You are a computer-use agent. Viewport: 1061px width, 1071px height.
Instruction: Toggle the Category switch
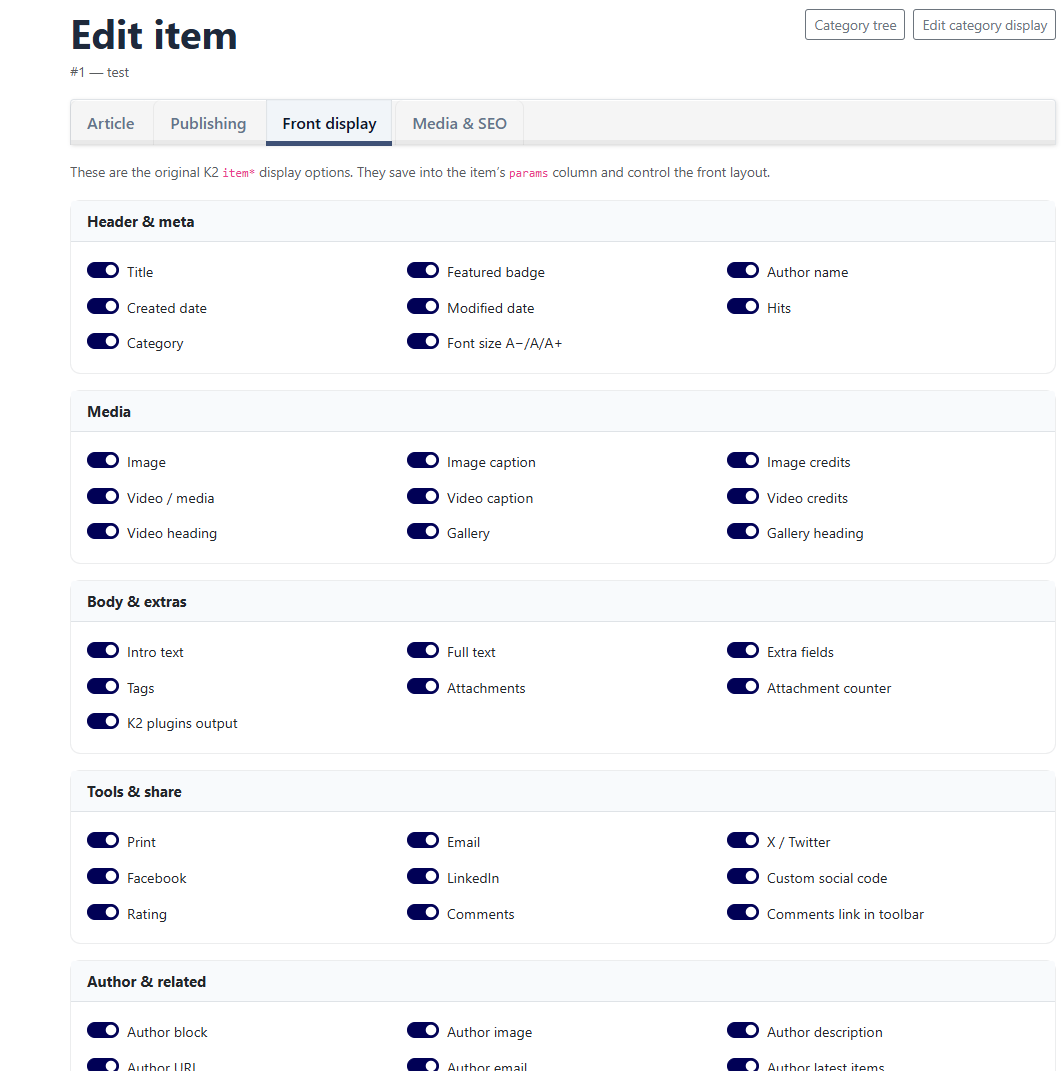click(x=103, y=341)
